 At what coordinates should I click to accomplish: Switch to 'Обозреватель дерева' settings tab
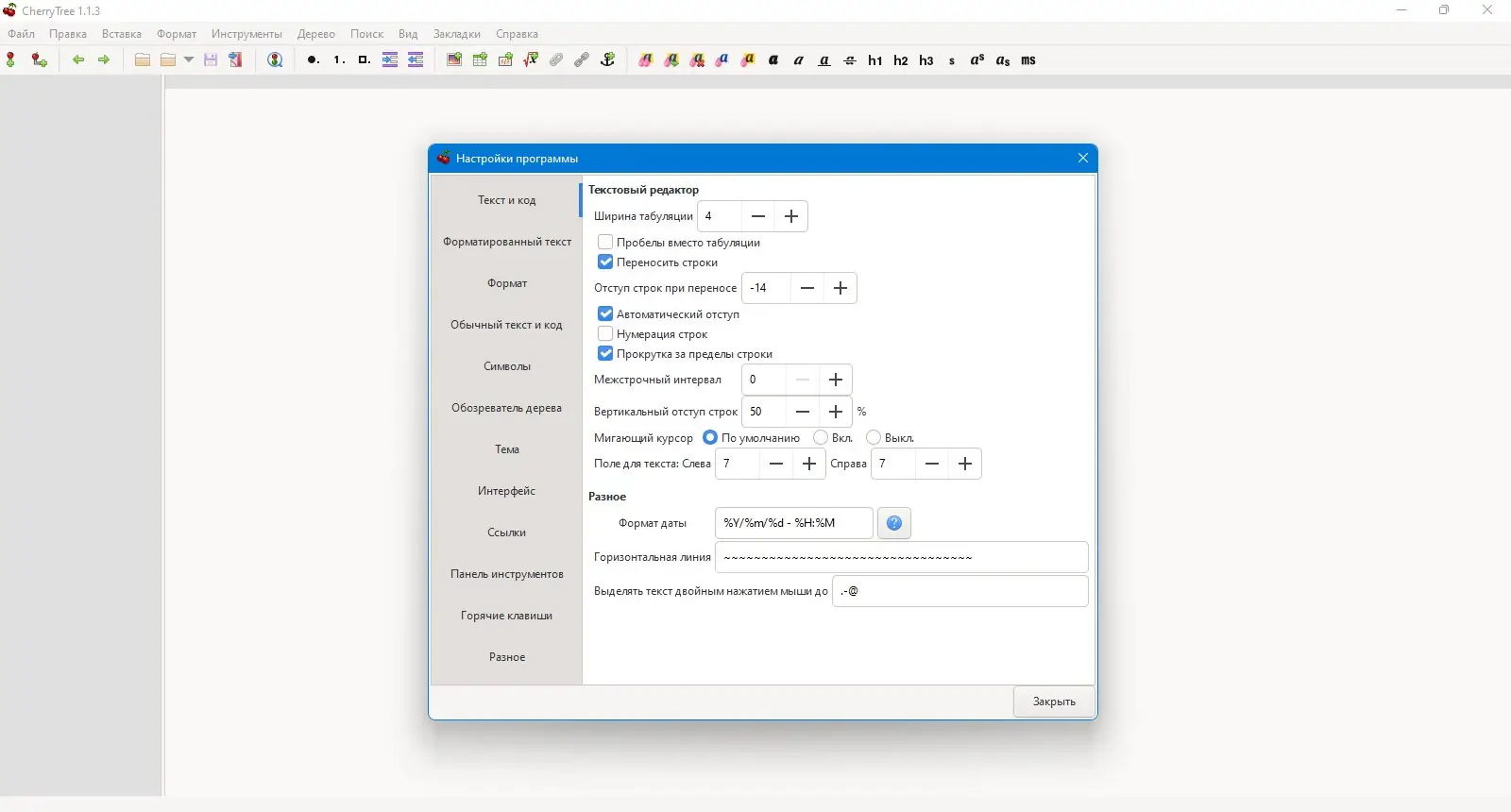(x=507, y=408)
